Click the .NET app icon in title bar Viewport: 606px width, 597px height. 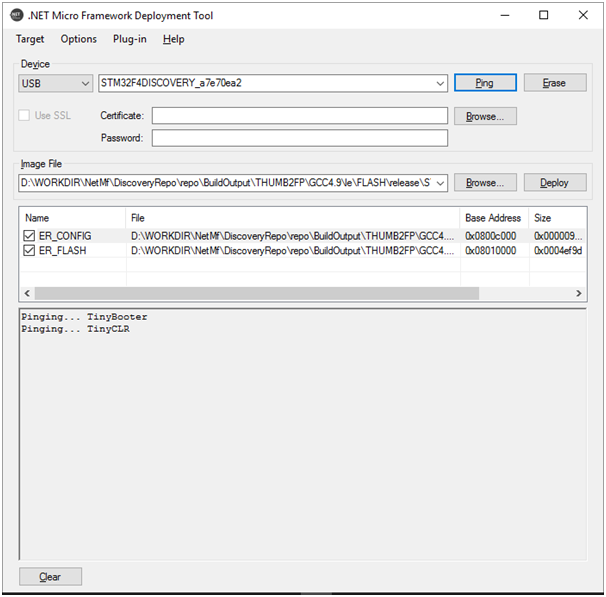[x=16, y=15]
